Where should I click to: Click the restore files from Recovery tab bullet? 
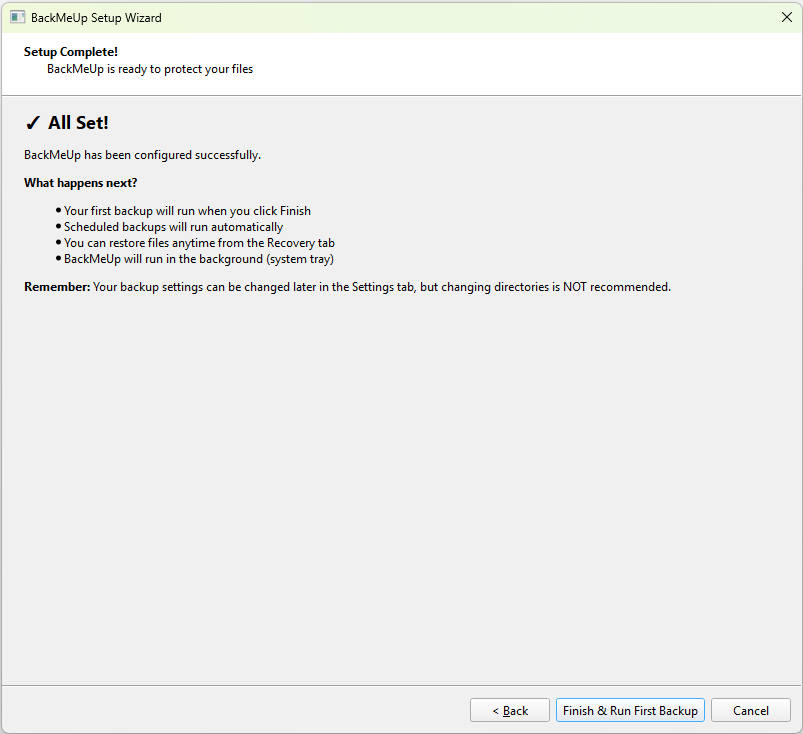(x=199, y=243)
